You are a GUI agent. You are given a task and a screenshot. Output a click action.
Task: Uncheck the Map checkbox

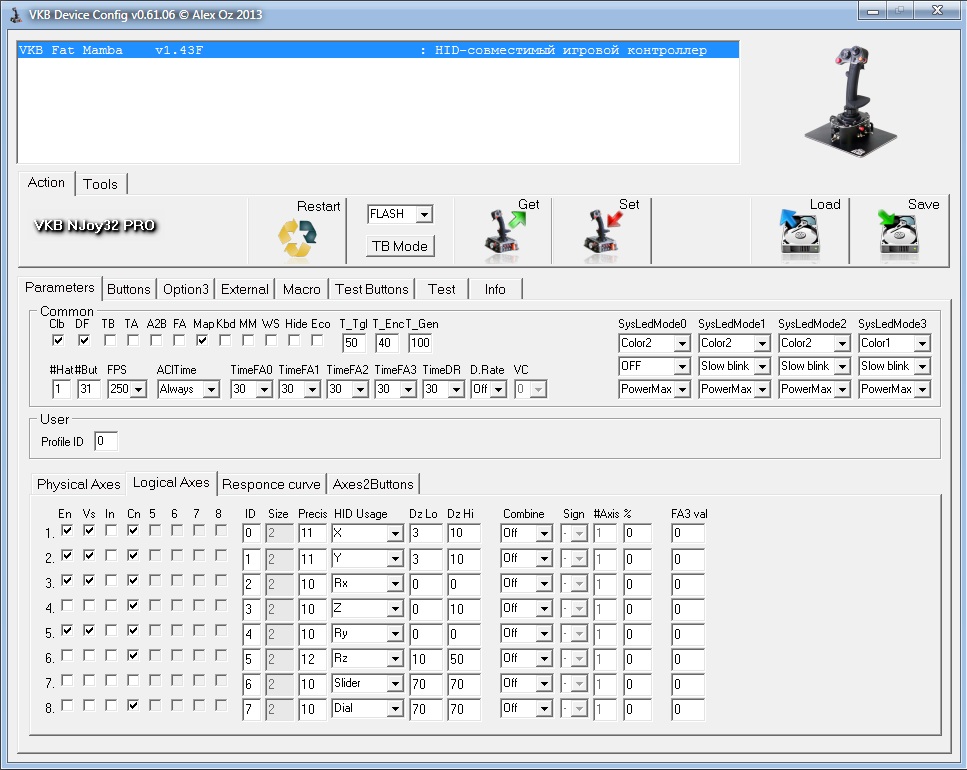click(x=202, y=340)
